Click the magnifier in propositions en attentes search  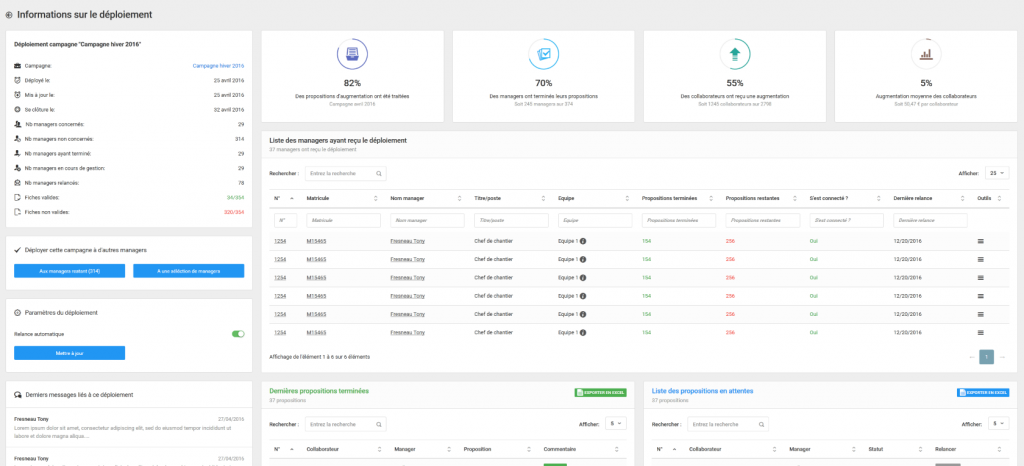point(761,424)
